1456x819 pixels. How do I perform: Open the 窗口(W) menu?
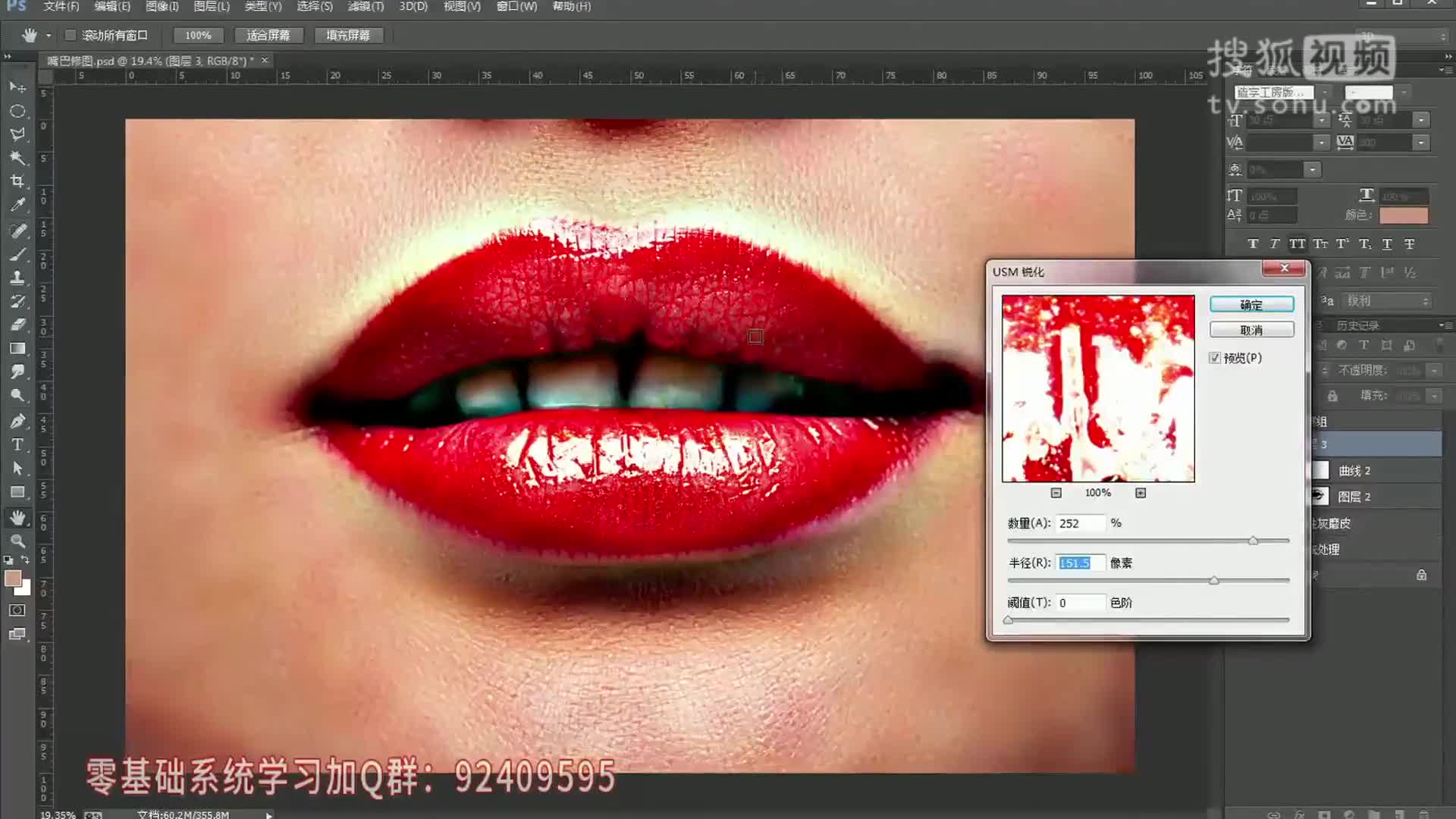coord(517,6)
